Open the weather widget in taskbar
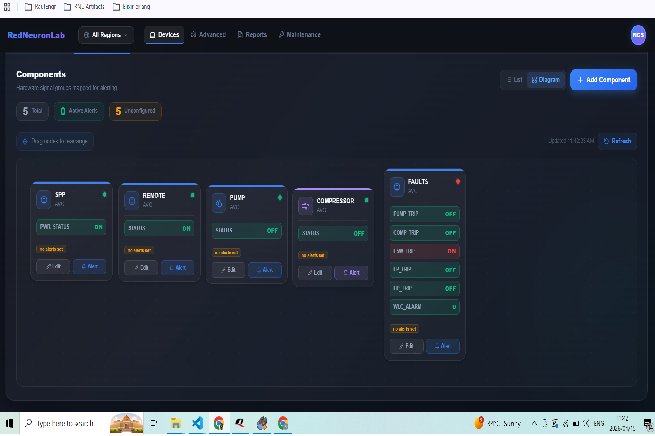This screenshot has height=436, width=655. point(498,423)
